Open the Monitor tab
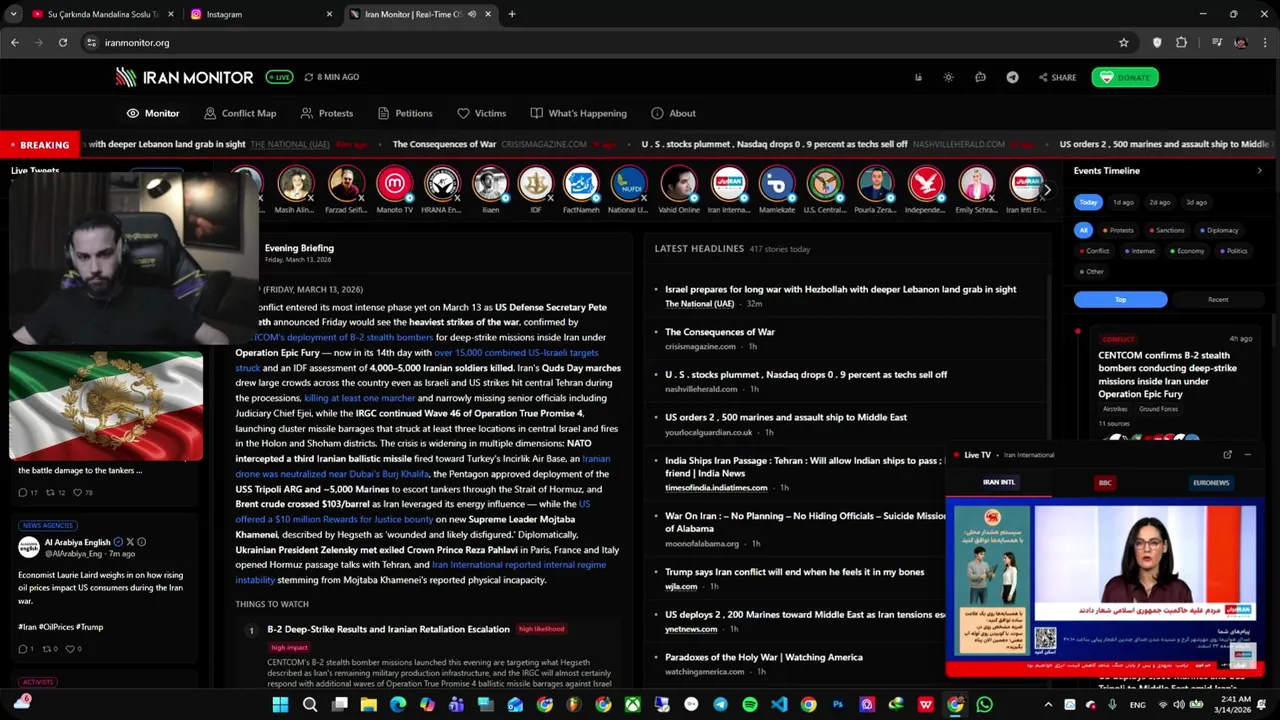Screen dimensions: 1280x720 click(153, 113)
